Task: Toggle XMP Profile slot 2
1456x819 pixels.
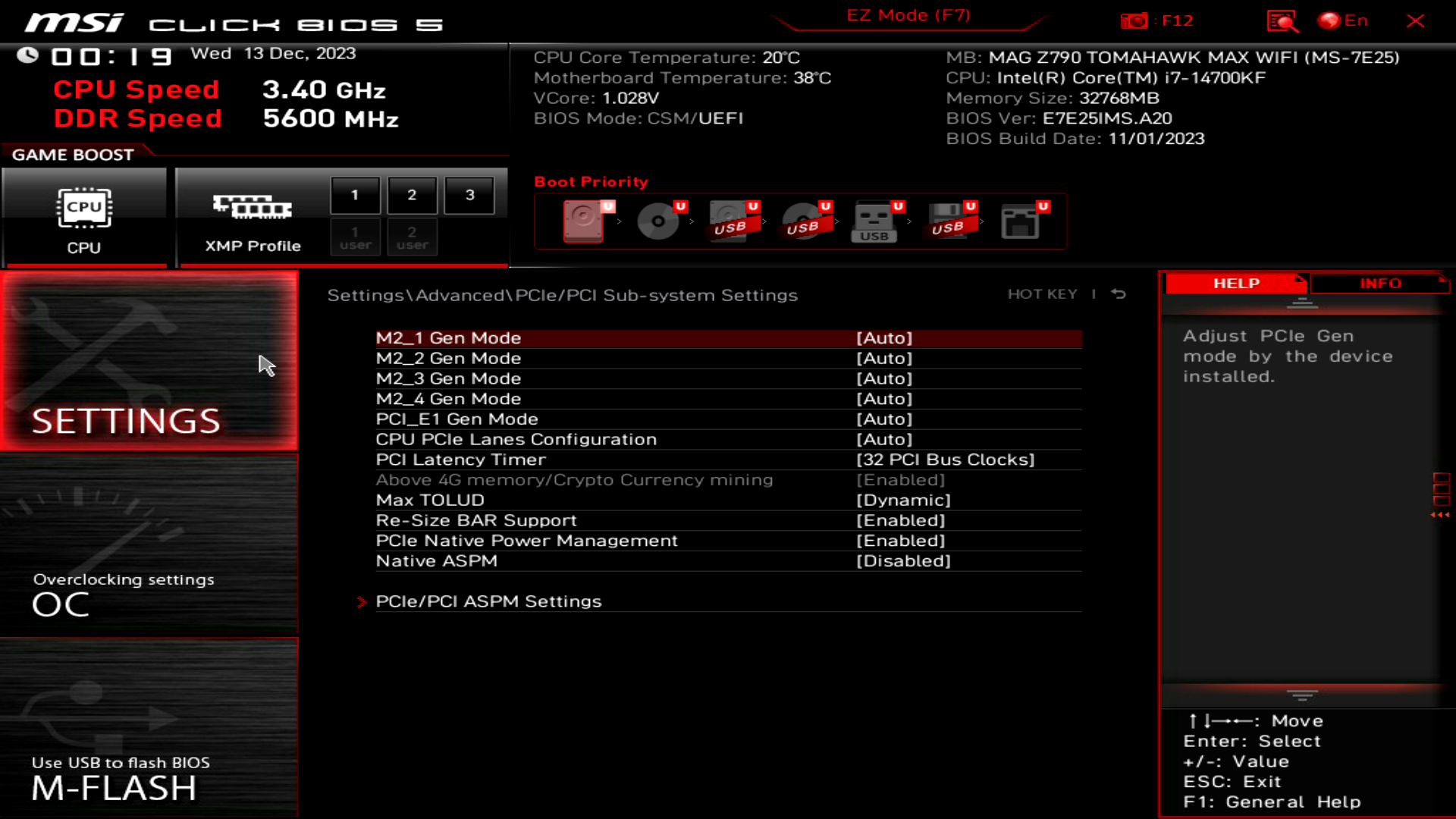Action: click(x=412, y=194)
